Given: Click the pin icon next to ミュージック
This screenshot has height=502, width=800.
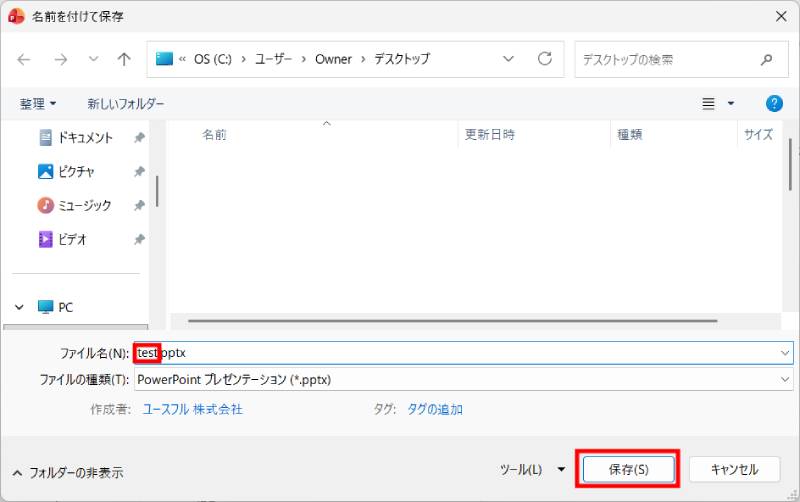Looking at the screenshot, I should [139, 206].
